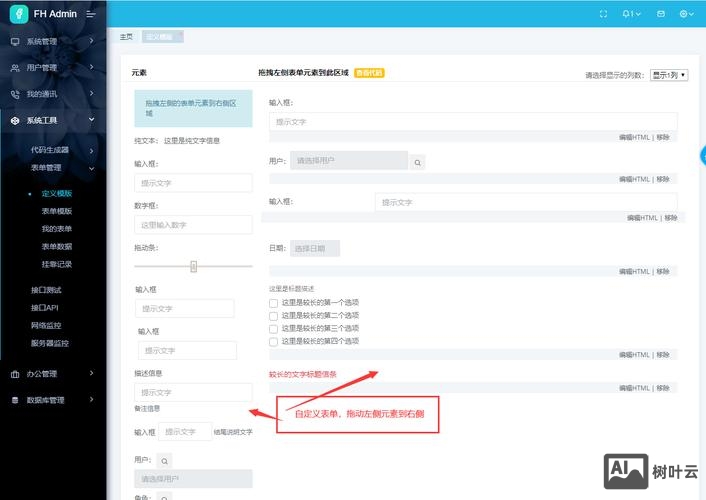Click 编辑HTML under the top 输入框 row
Image resolution: width=706 pixels, height=500 pixels.
click(634, 137)
